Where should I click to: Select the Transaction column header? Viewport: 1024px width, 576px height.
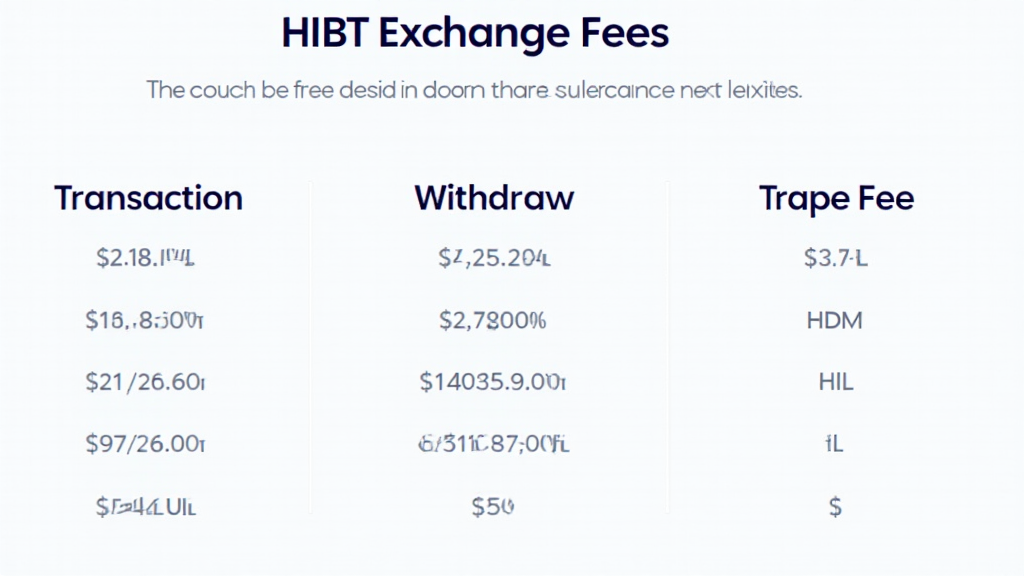(x=148, y=198)
